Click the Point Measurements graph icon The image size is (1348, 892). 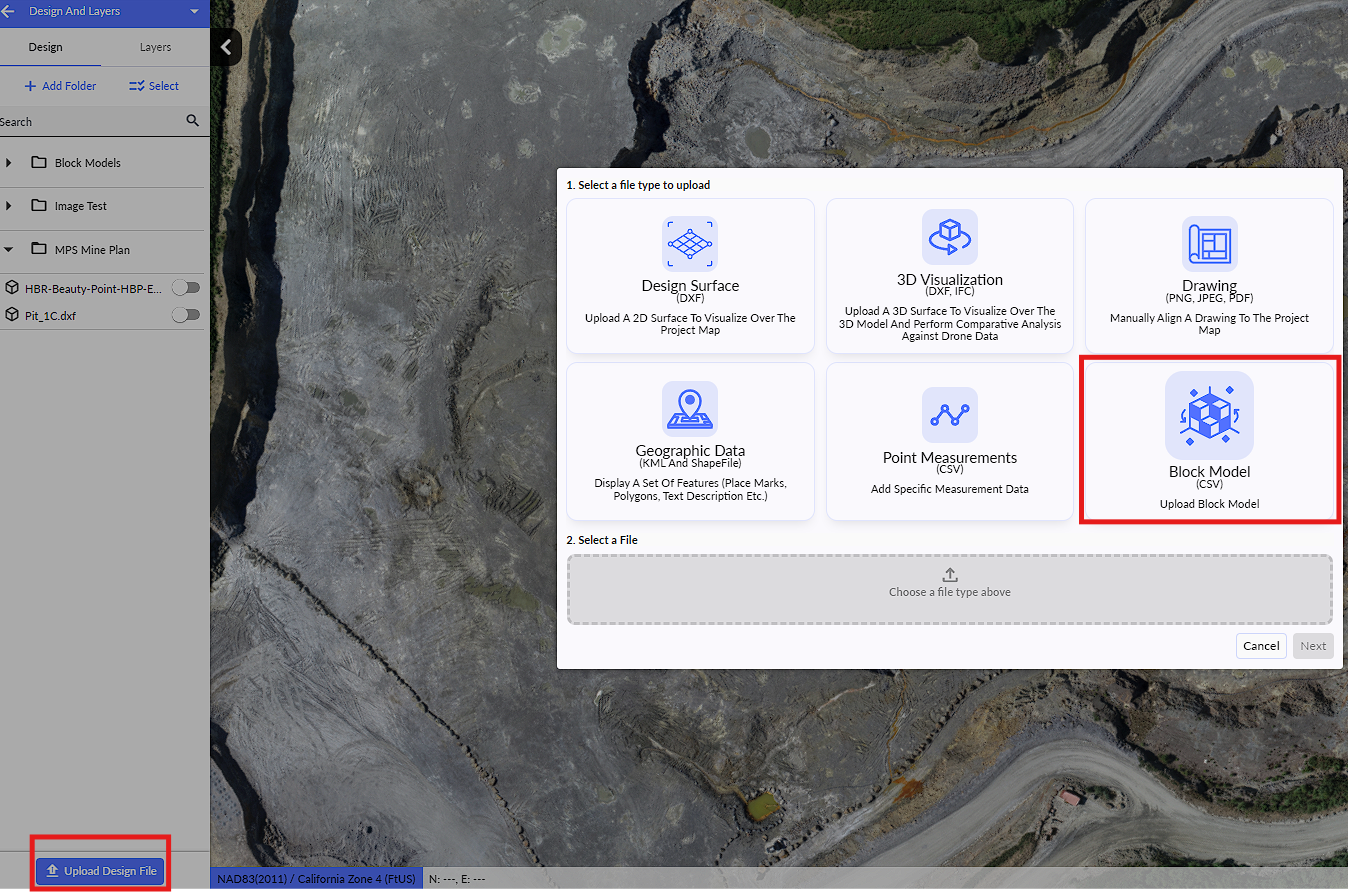click(x=950, y=415)
